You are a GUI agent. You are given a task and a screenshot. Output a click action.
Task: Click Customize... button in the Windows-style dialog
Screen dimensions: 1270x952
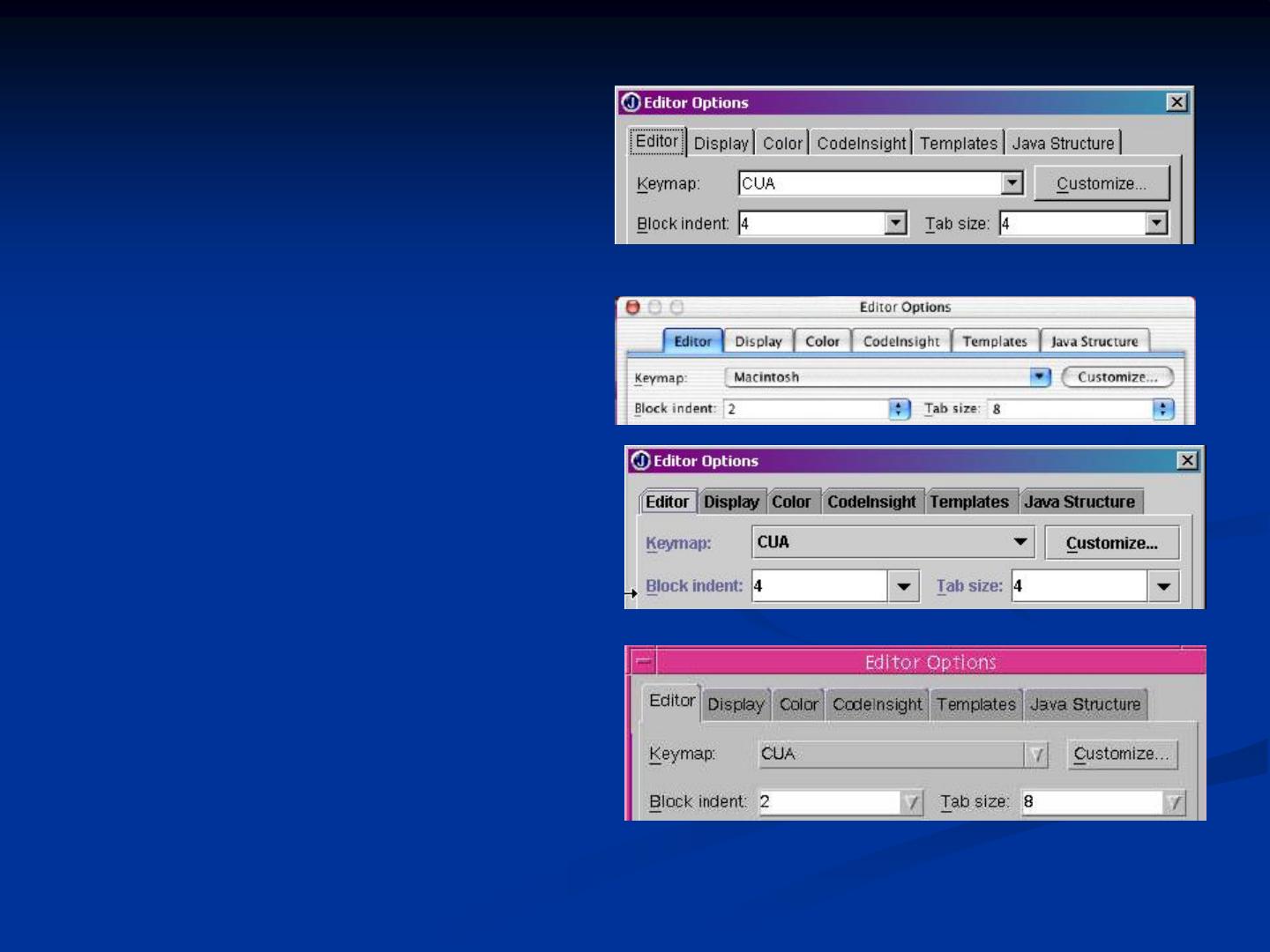(1102, 183)
